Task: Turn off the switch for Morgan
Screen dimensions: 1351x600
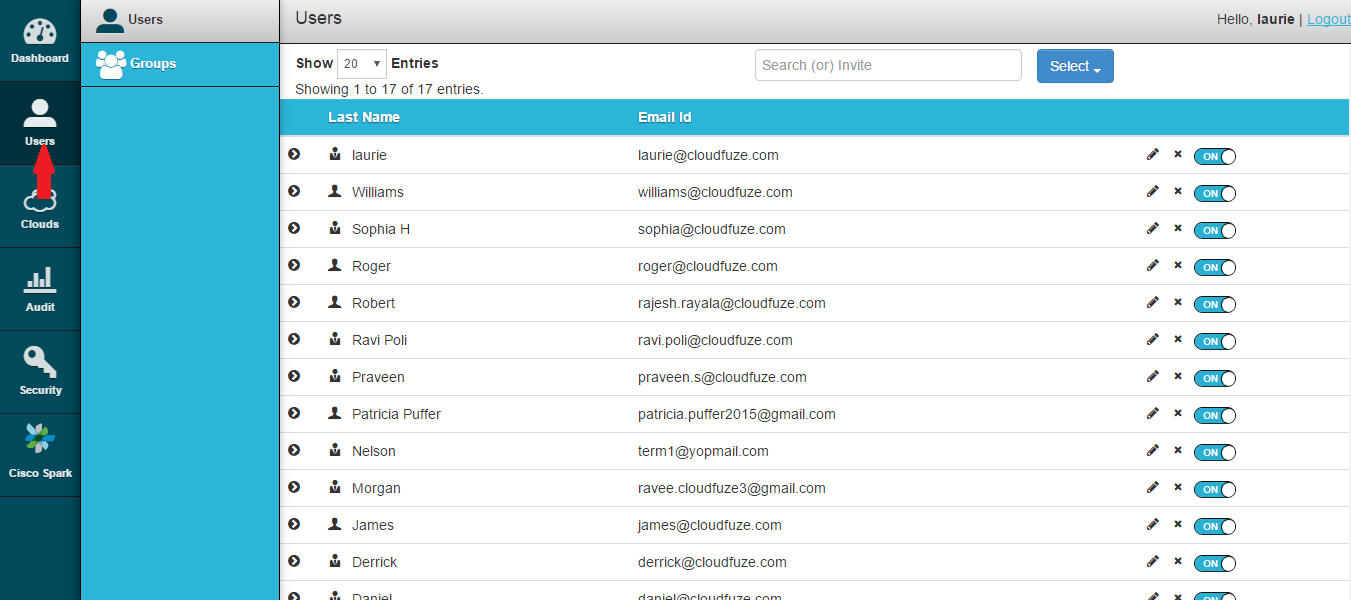Action: coord(1215,489)
